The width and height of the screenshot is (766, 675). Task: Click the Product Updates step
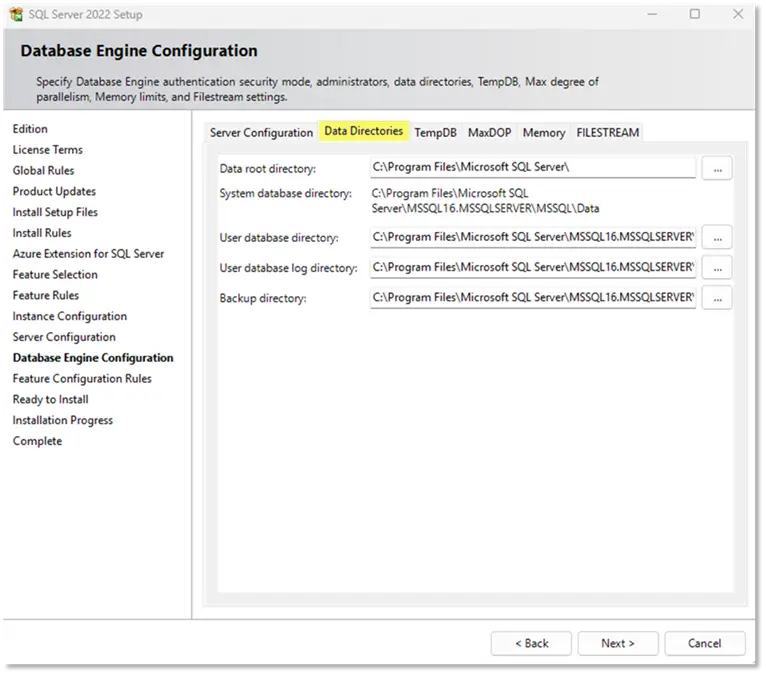pos(54,192)
